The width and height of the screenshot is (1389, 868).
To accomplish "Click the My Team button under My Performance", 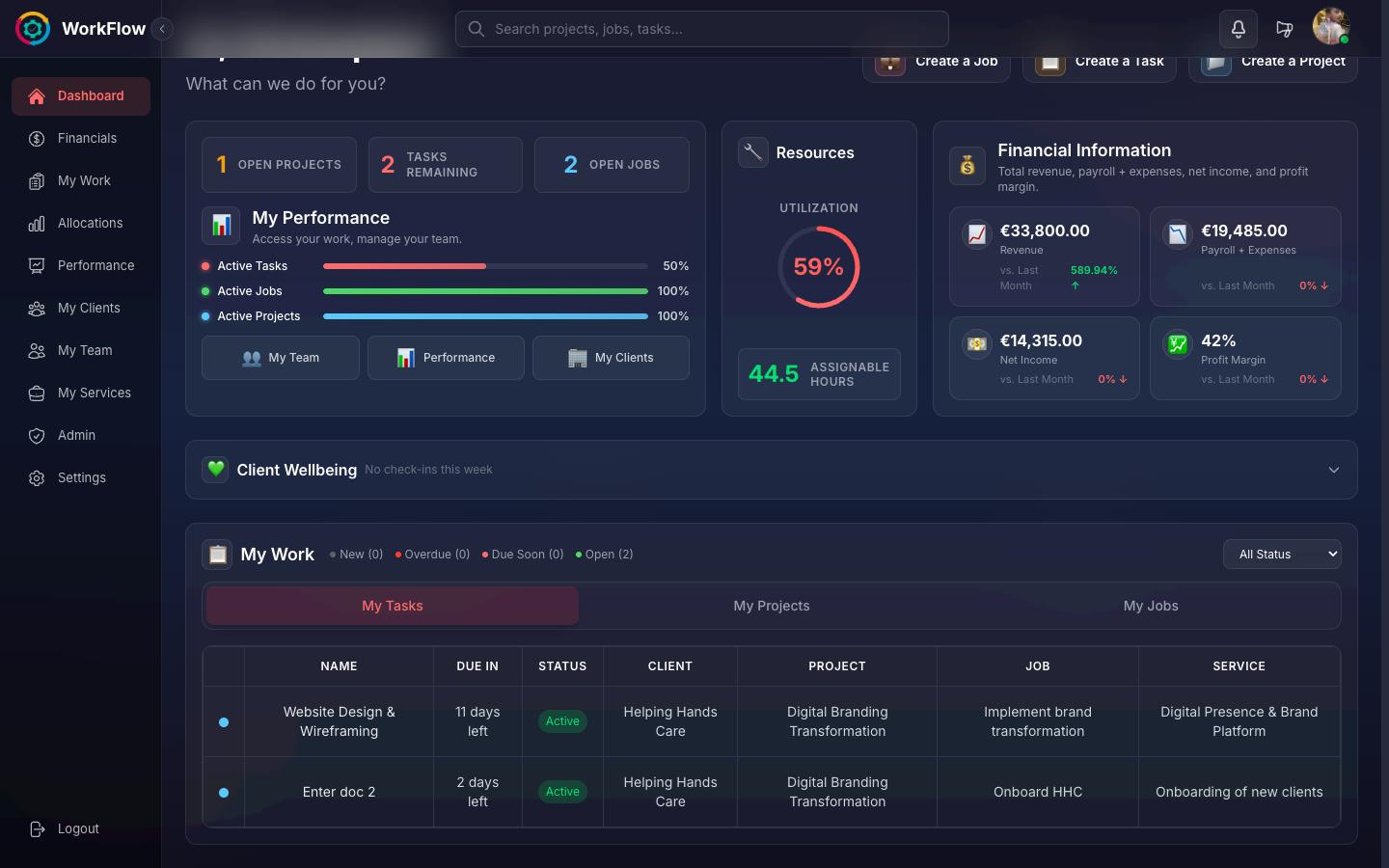I will pos(281,358).
